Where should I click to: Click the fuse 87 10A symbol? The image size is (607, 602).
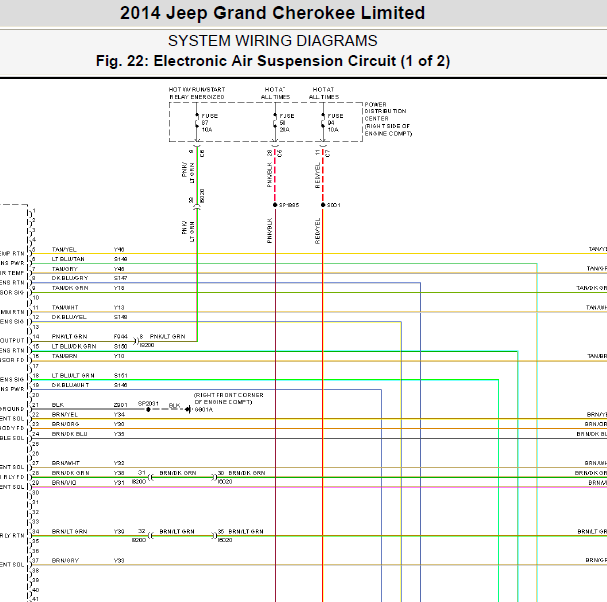[x=197, y=123]
